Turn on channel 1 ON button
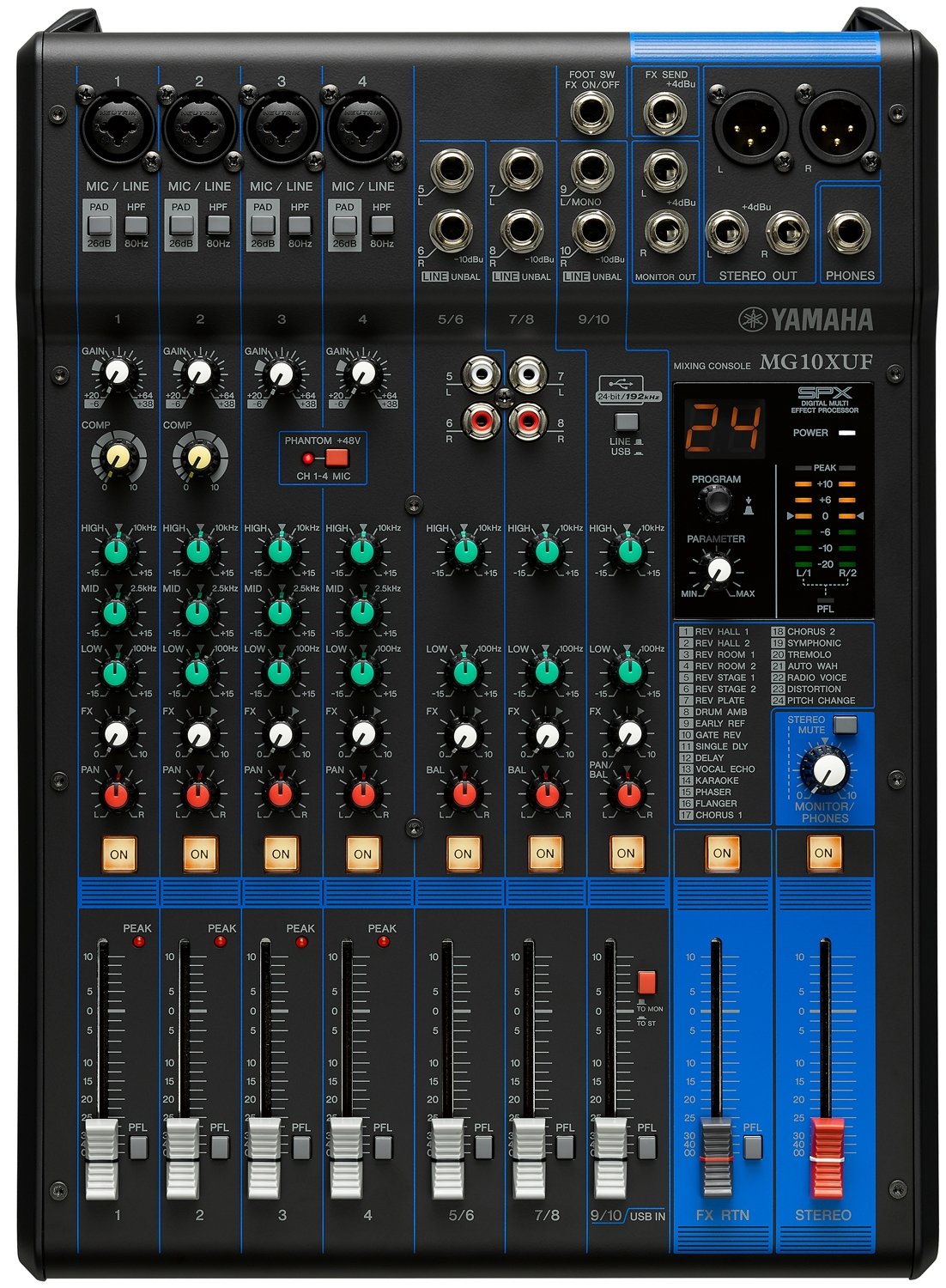The height and width of the screenshot is (1288, 946). coord(118,854)
